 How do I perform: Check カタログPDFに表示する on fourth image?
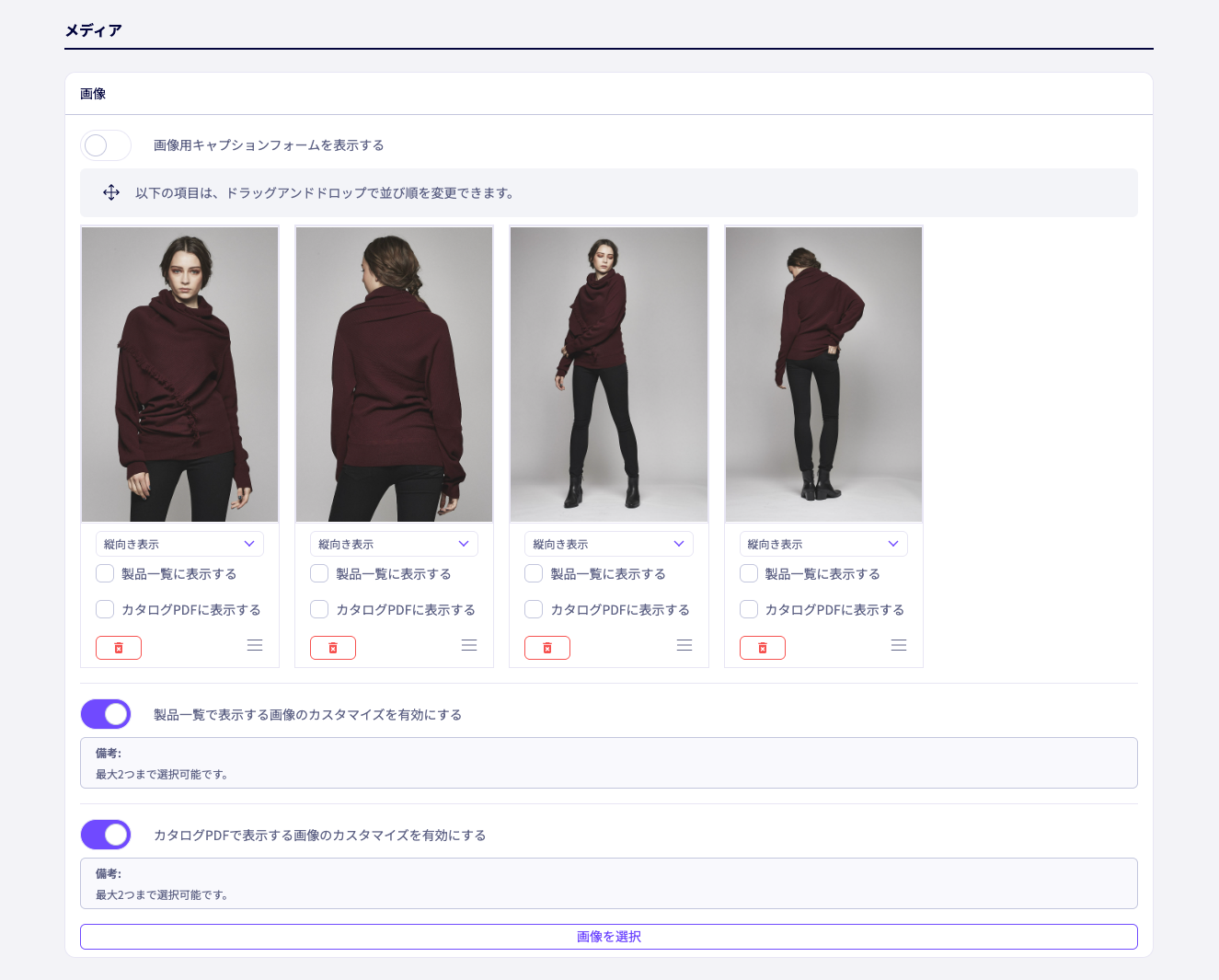tap(749, 609)
